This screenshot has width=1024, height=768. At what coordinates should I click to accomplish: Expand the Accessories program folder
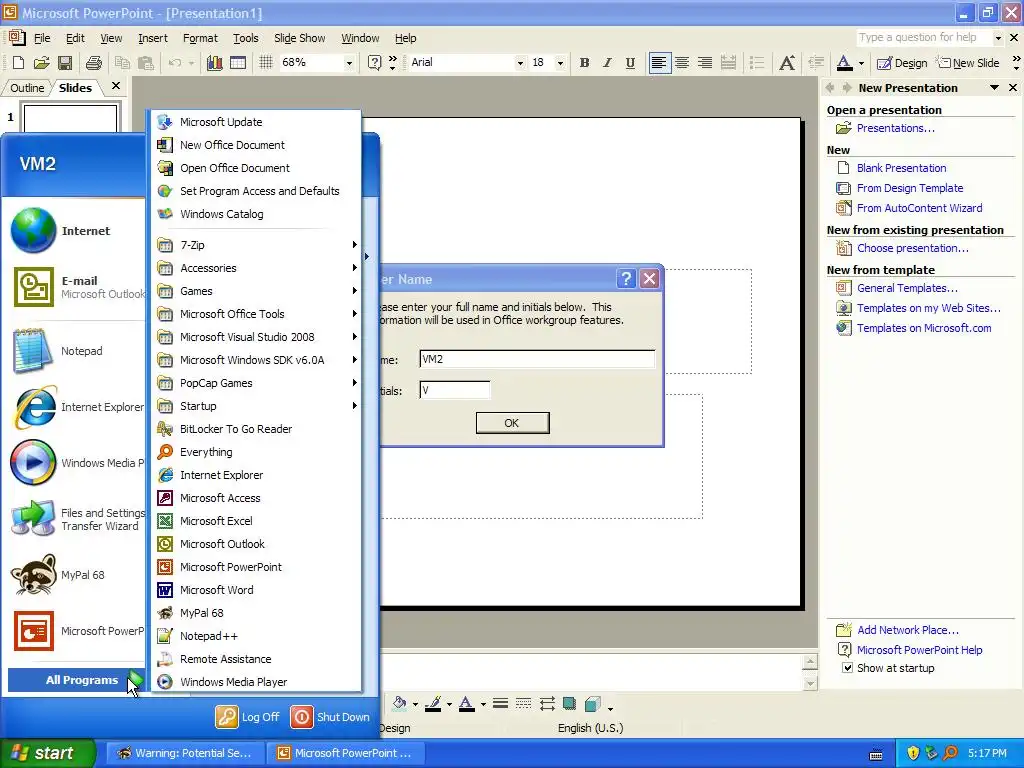257,268
